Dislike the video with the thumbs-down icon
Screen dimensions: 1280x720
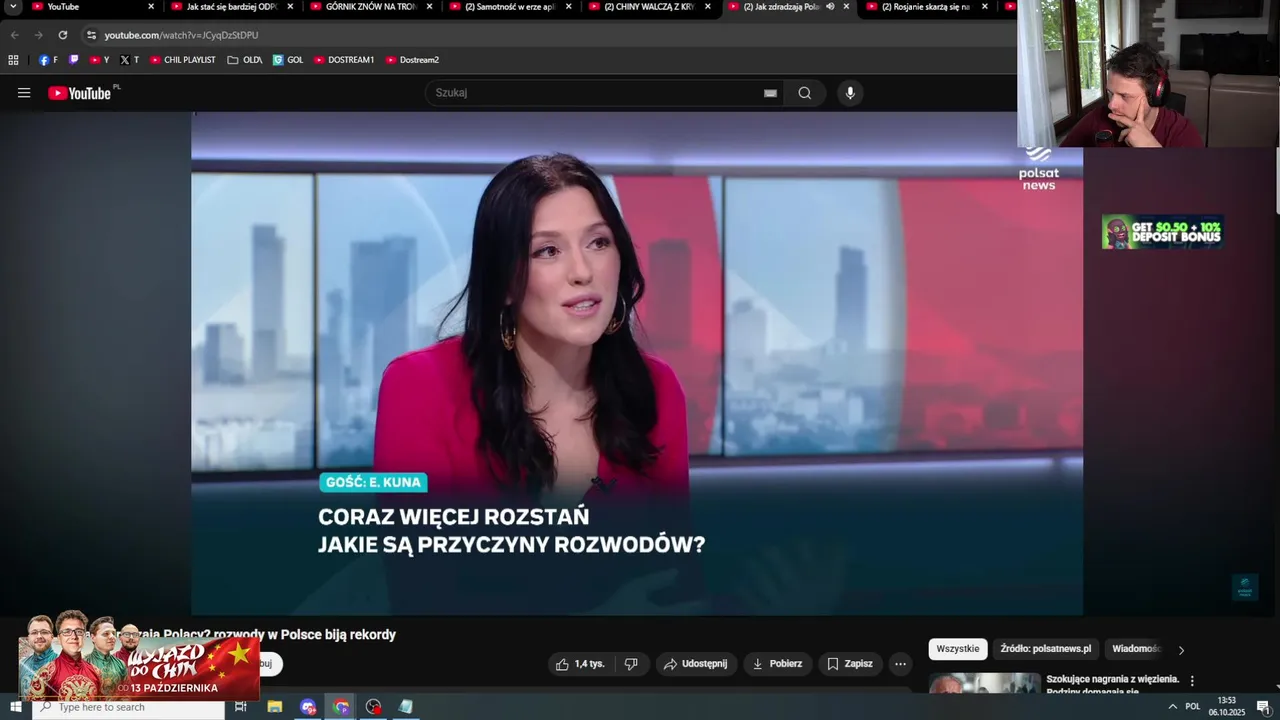[x=631, y=664]
